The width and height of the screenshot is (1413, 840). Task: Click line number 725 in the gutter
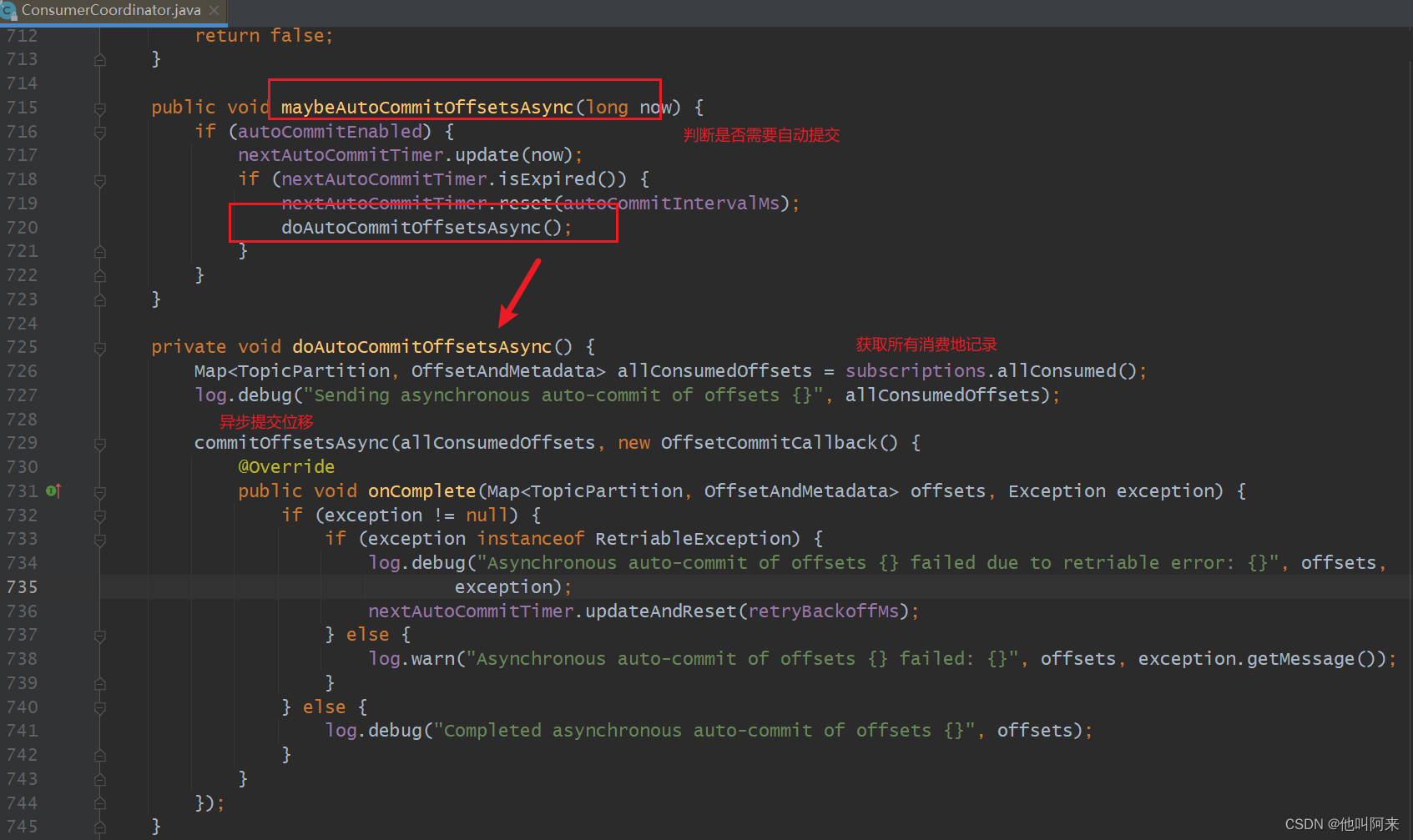click(22, 347)
